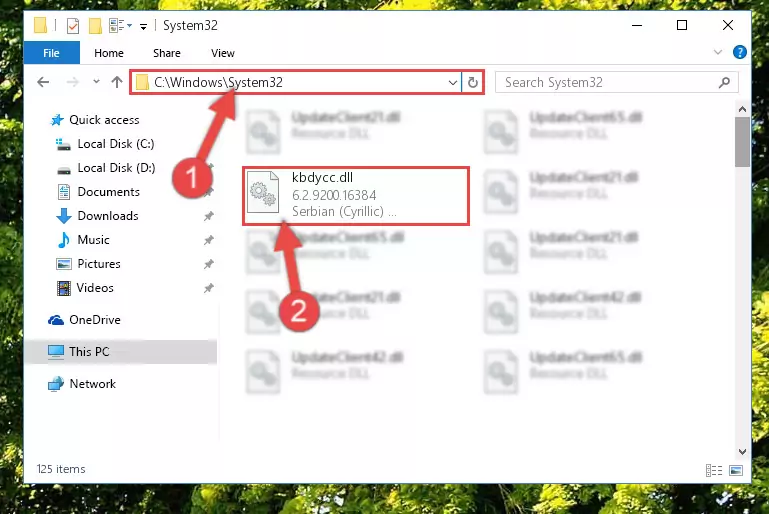Open the View ribbon tab
769x514 pixels.
(x=223, y=53)
